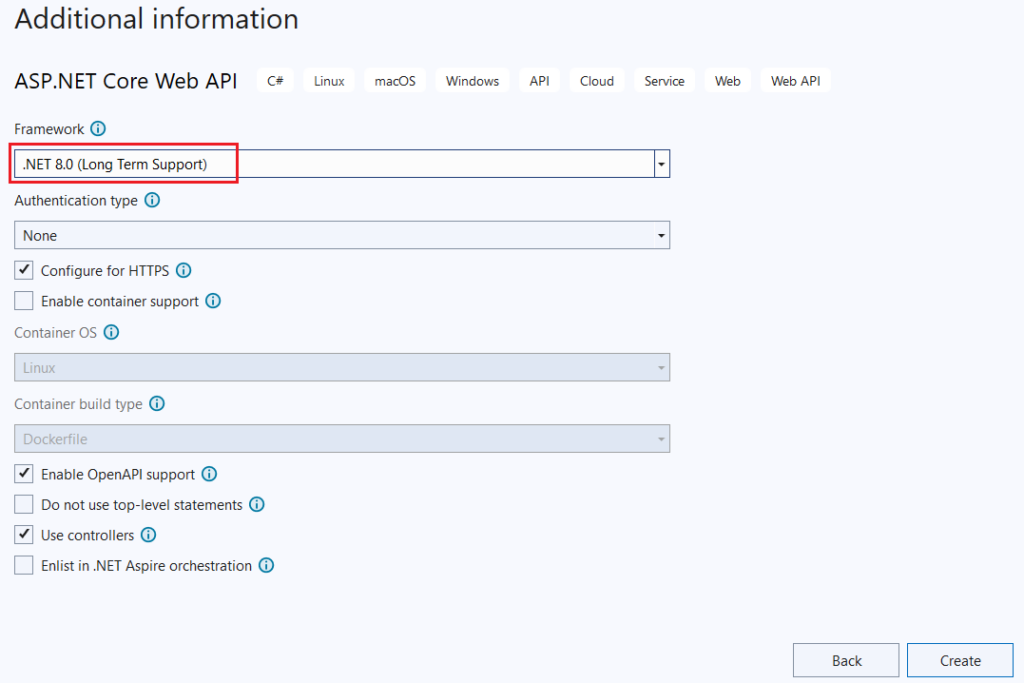Click the ASP.NET Core Web API heading
The width and height of the screenshot is (1024, 683).
click(x=126, y=81)
